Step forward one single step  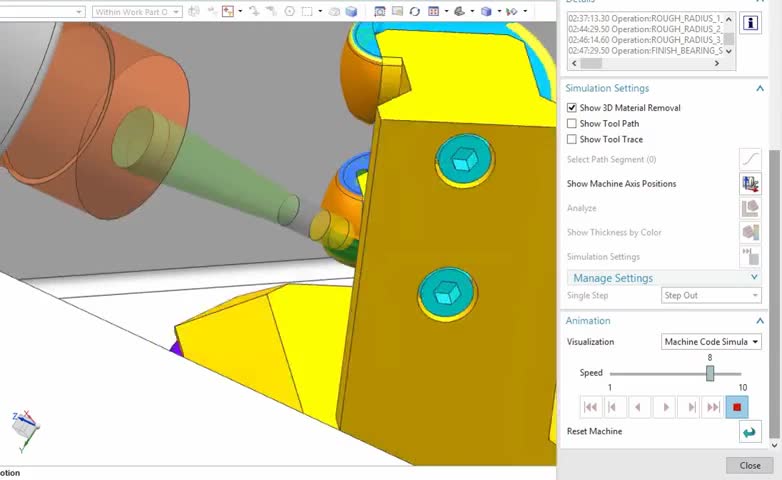click(x=691, y=407)
